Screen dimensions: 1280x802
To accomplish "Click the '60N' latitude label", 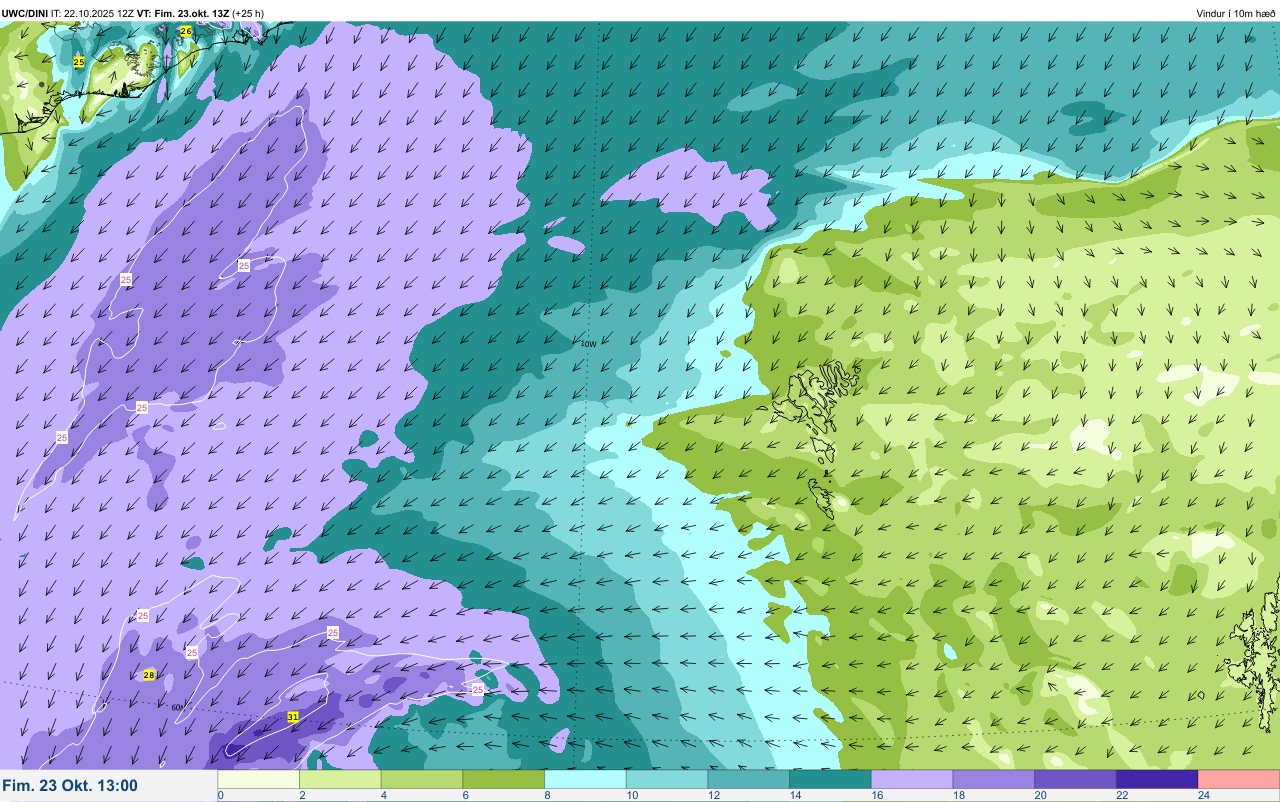I will (178, 708).
